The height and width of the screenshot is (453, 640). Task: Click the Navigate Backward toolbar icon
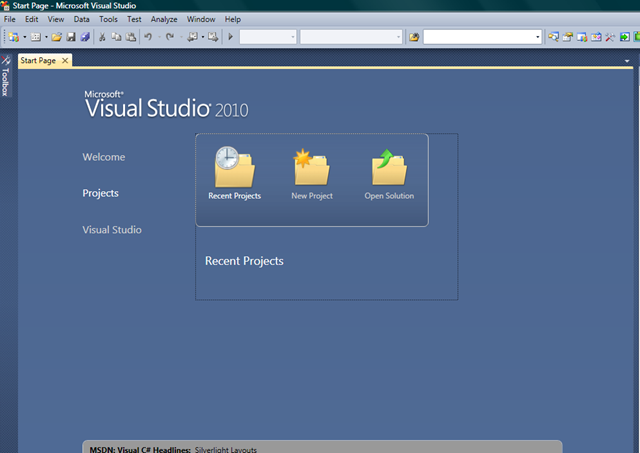pyautogui.click(x=192, y=37)
